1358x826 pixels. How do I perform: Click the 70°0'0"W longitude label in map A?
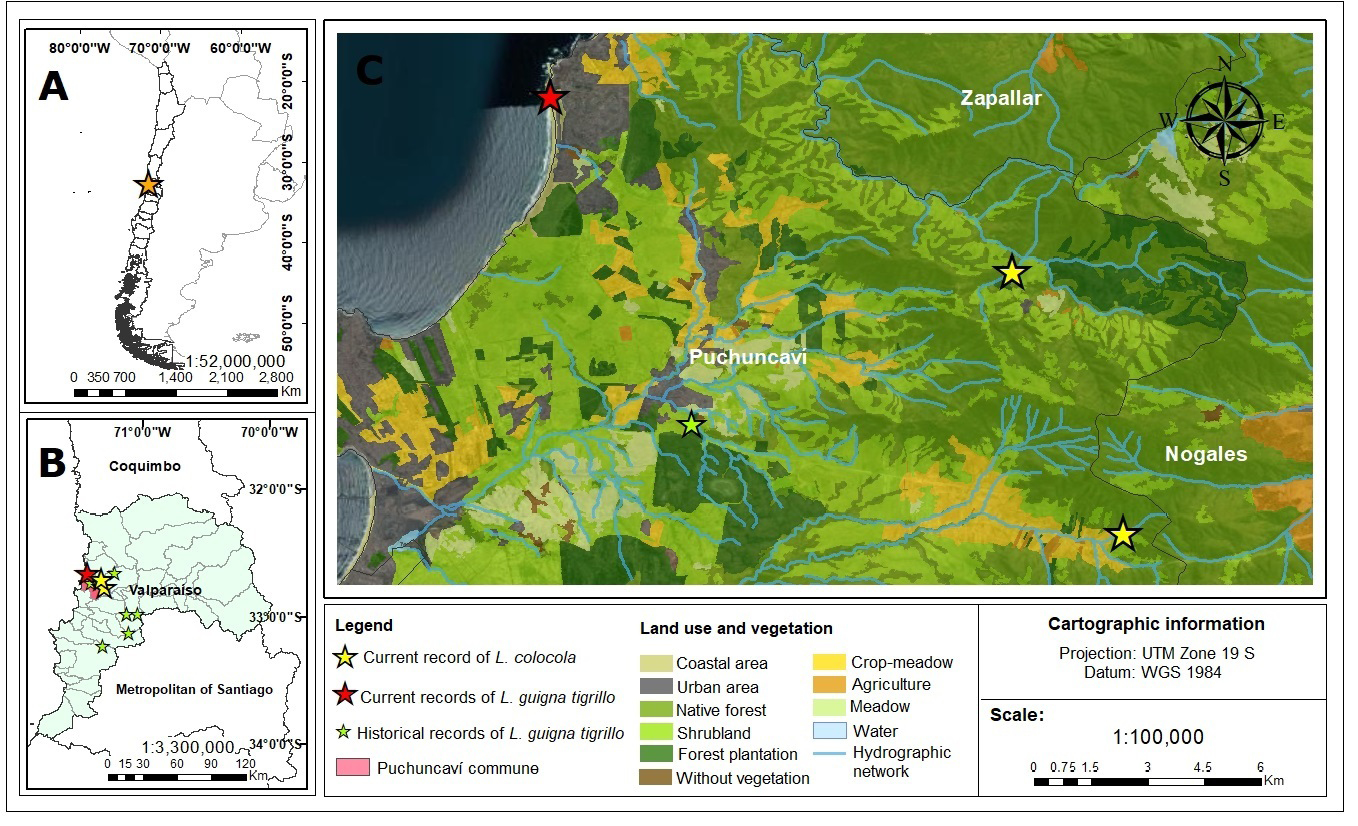pos(161,48)
